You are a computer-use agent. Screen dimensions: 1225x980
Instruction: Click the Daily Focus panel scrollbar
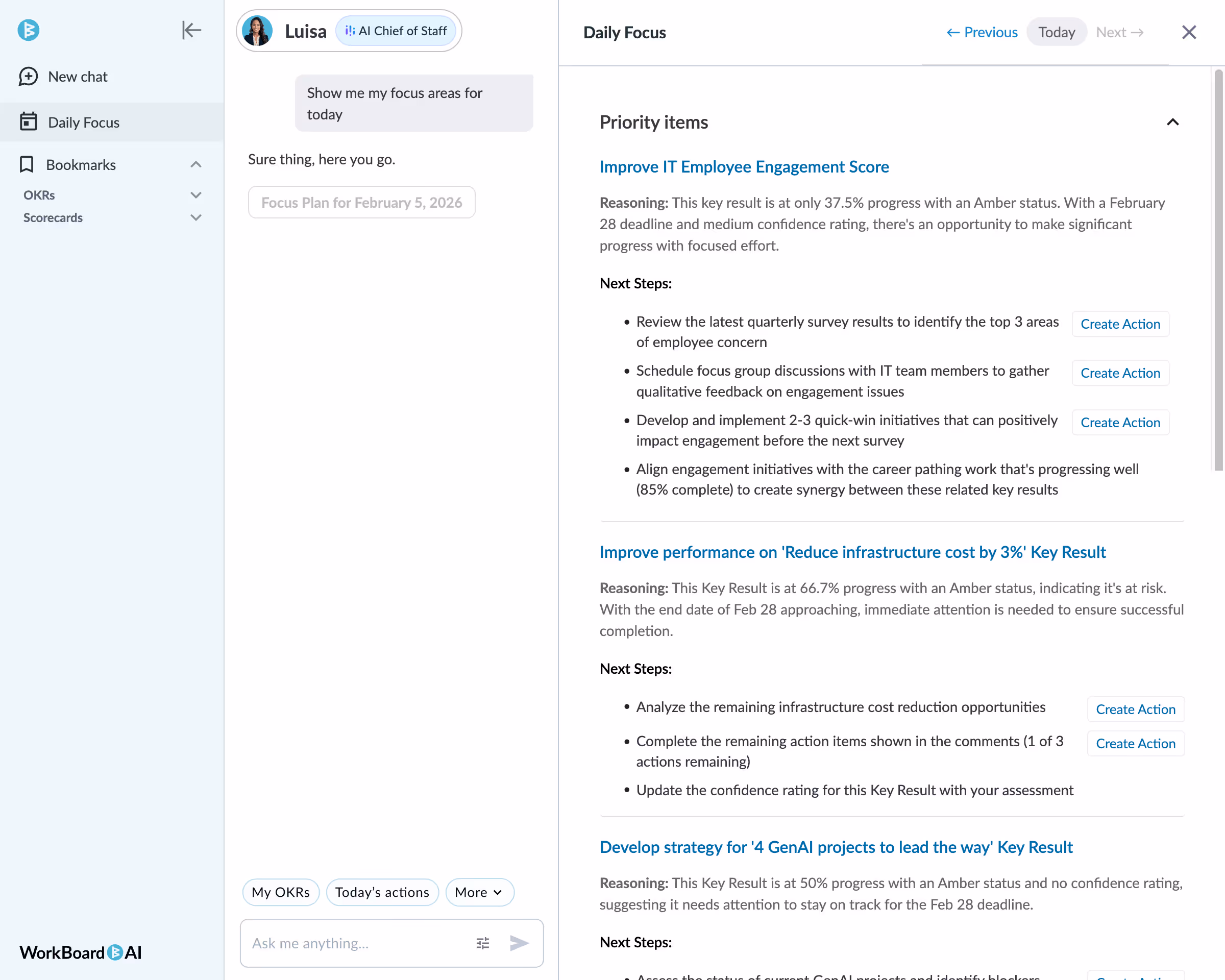1218,270
